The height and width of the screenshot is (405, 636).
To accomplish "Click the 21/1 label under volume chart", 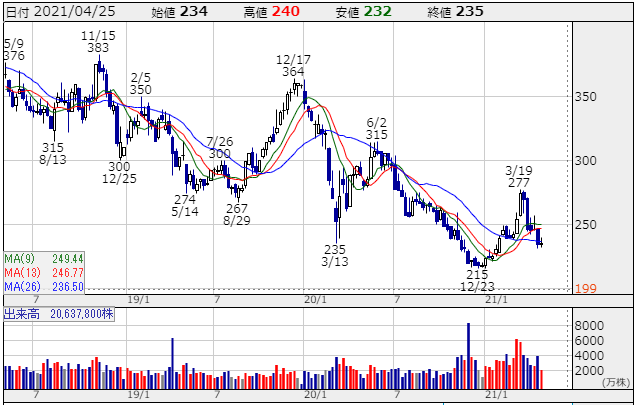I will pyautogui.click(x=496, y=394).
